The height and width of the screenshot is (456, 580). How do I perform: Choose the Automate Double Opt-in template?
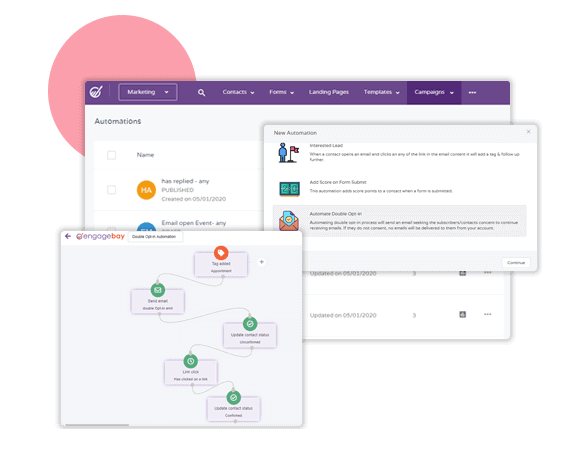click(x=399, y=221)
